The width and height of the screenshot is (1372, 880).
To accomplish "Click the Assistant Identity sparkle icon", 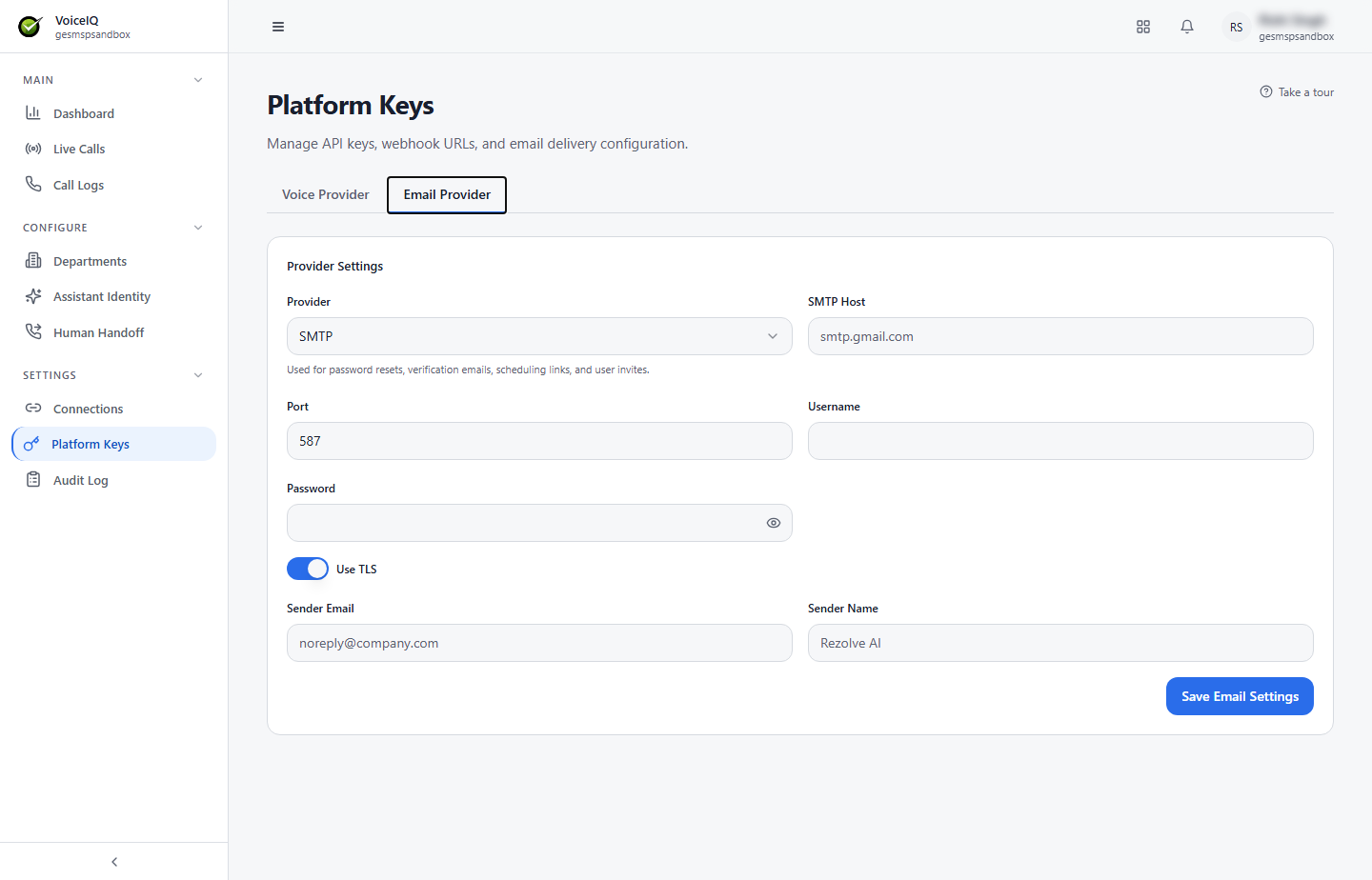I will 33,296.
